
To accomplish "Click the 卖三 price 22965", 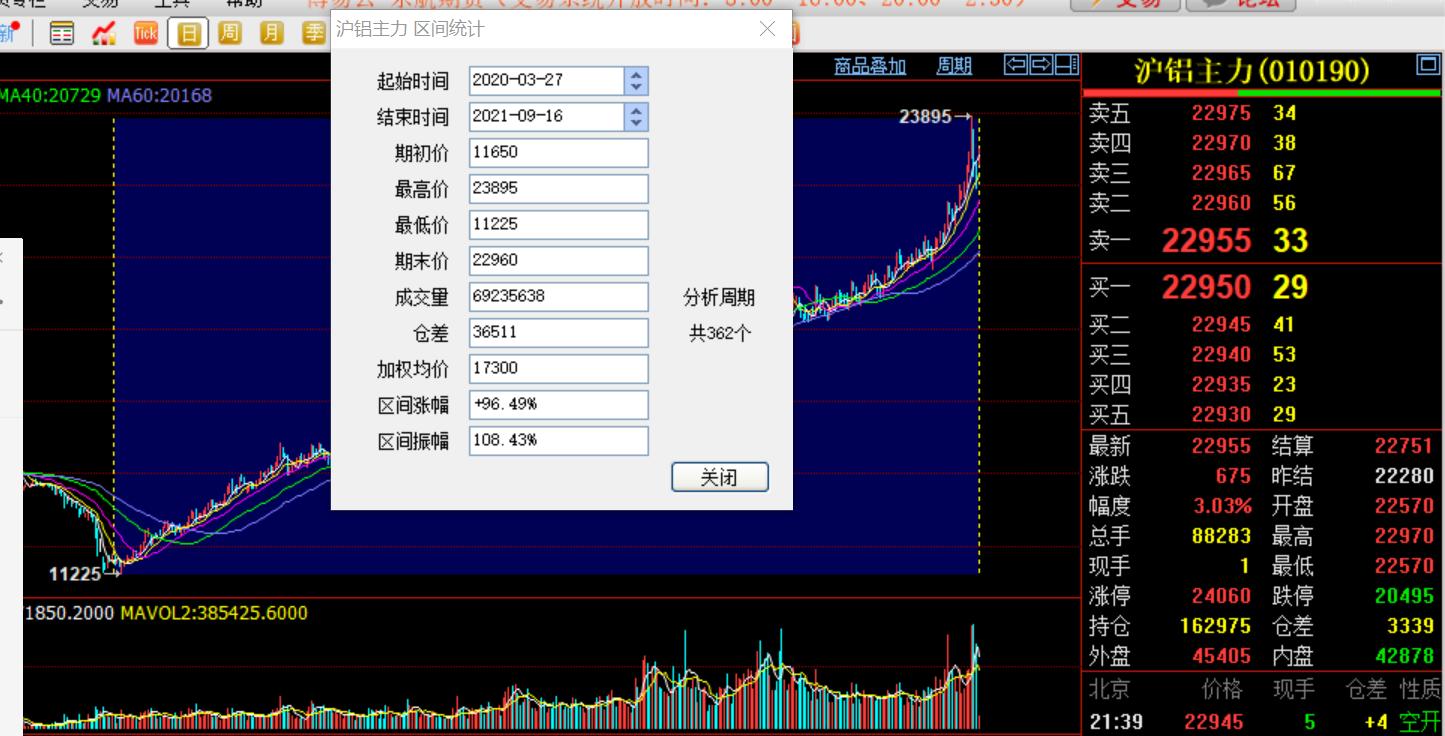I will pyautogui.click(x=1221, y=173).
